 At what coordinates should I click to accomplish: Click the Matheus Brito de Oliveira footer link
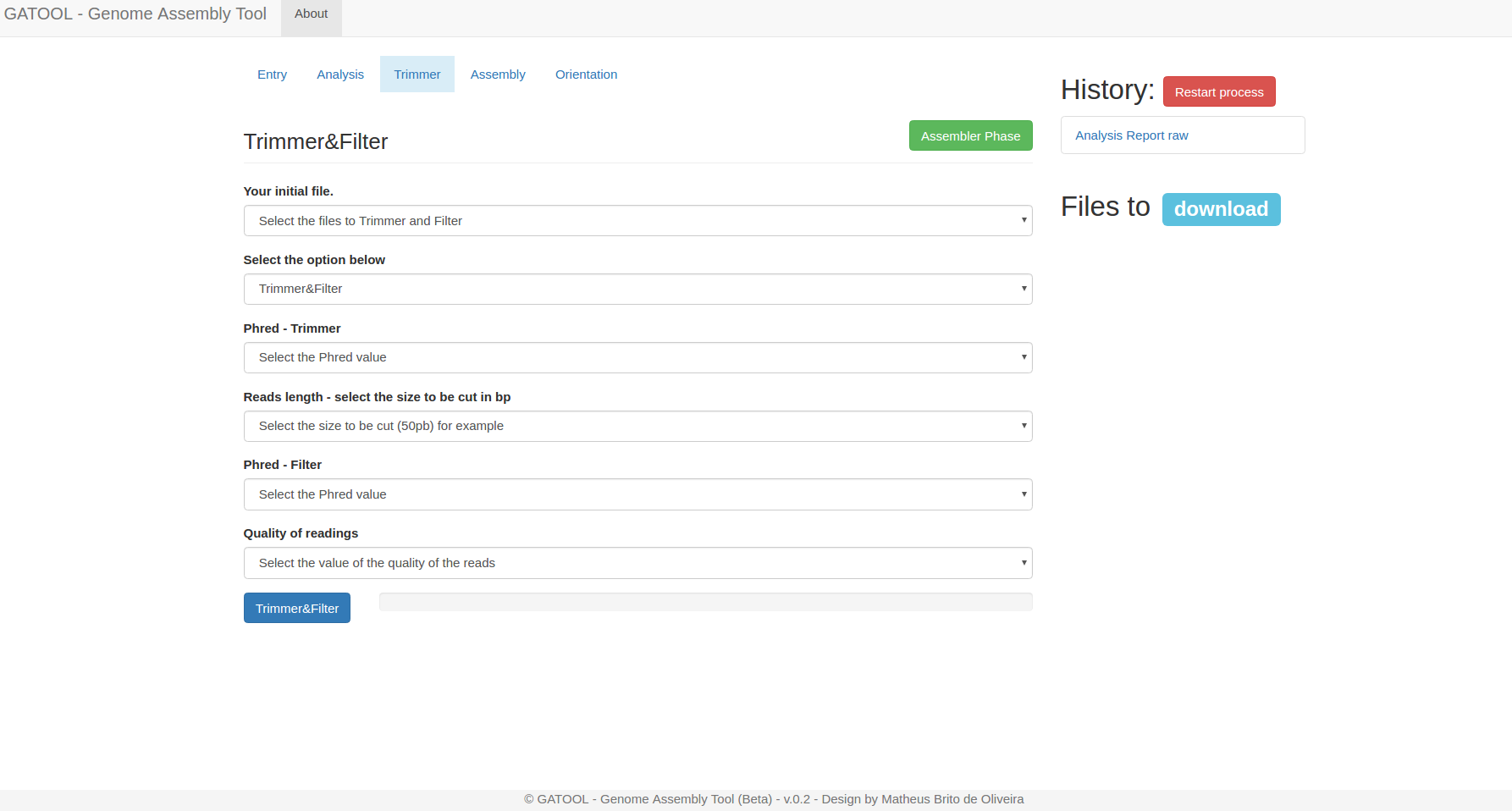(x=952, y=798)
